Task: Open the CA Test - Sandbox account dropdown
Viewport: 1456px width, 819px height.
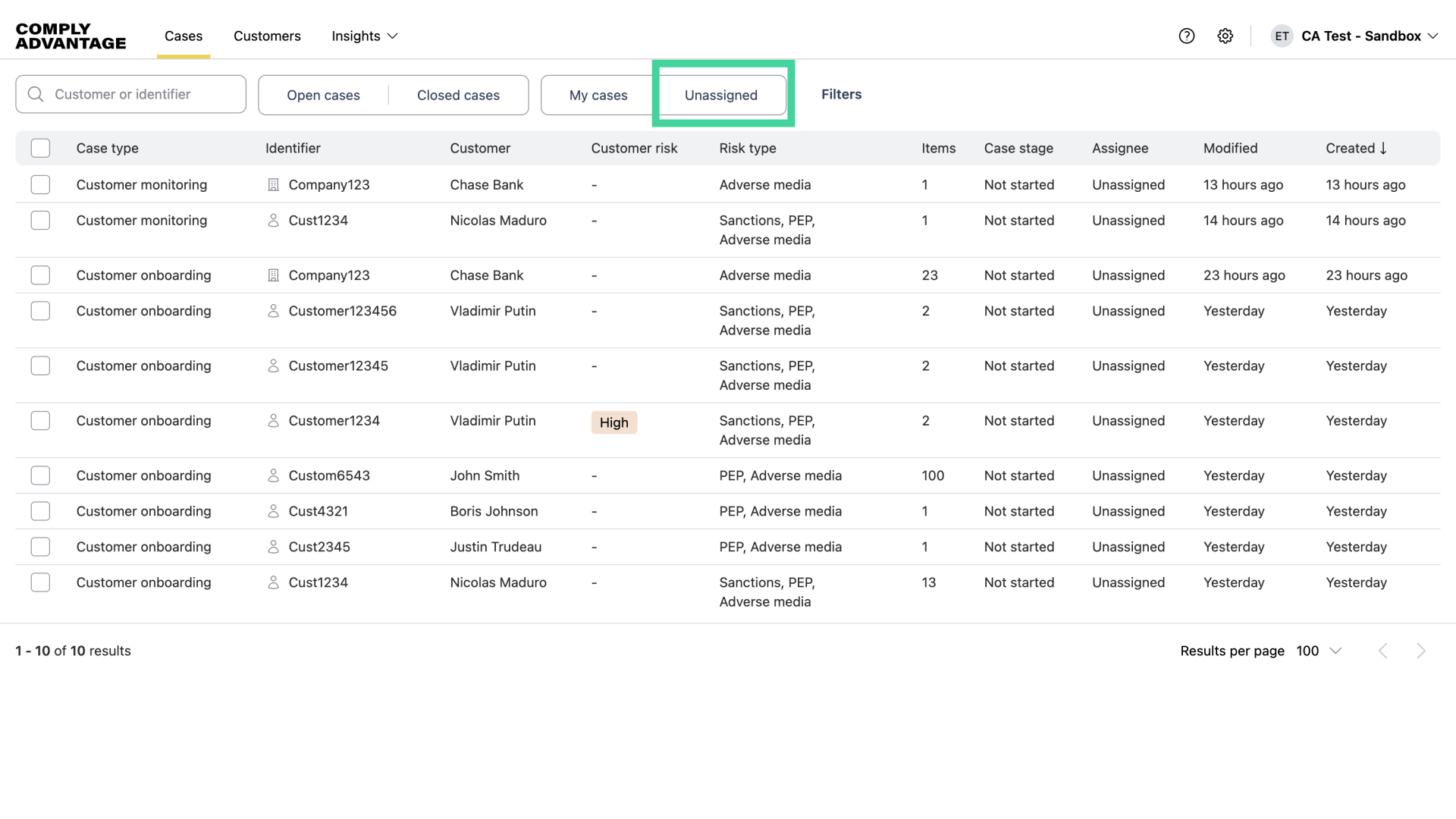Action: point(1369,36)
